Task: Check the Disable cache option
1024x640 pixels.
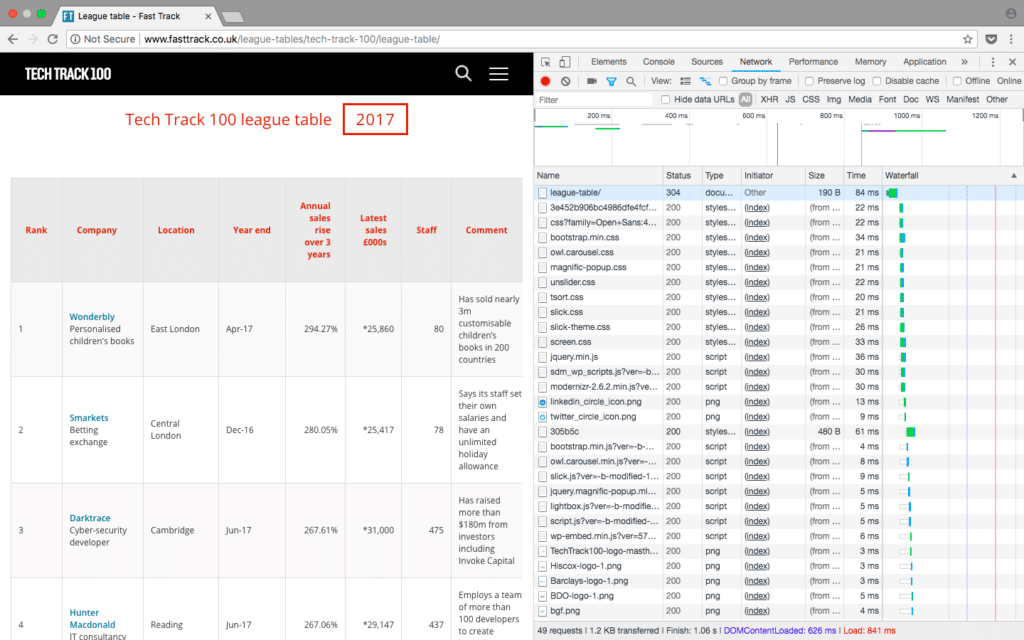Action: [x=877, y=81]
